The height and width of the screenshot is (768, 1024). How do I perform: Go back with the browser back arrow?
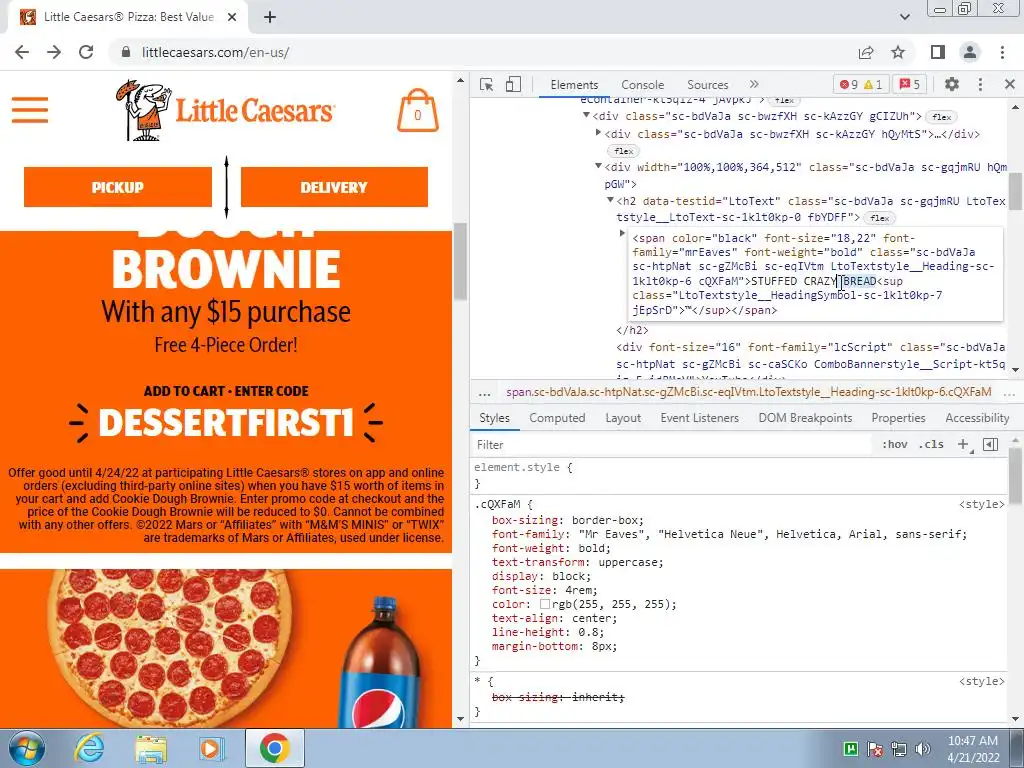[22, 52]
